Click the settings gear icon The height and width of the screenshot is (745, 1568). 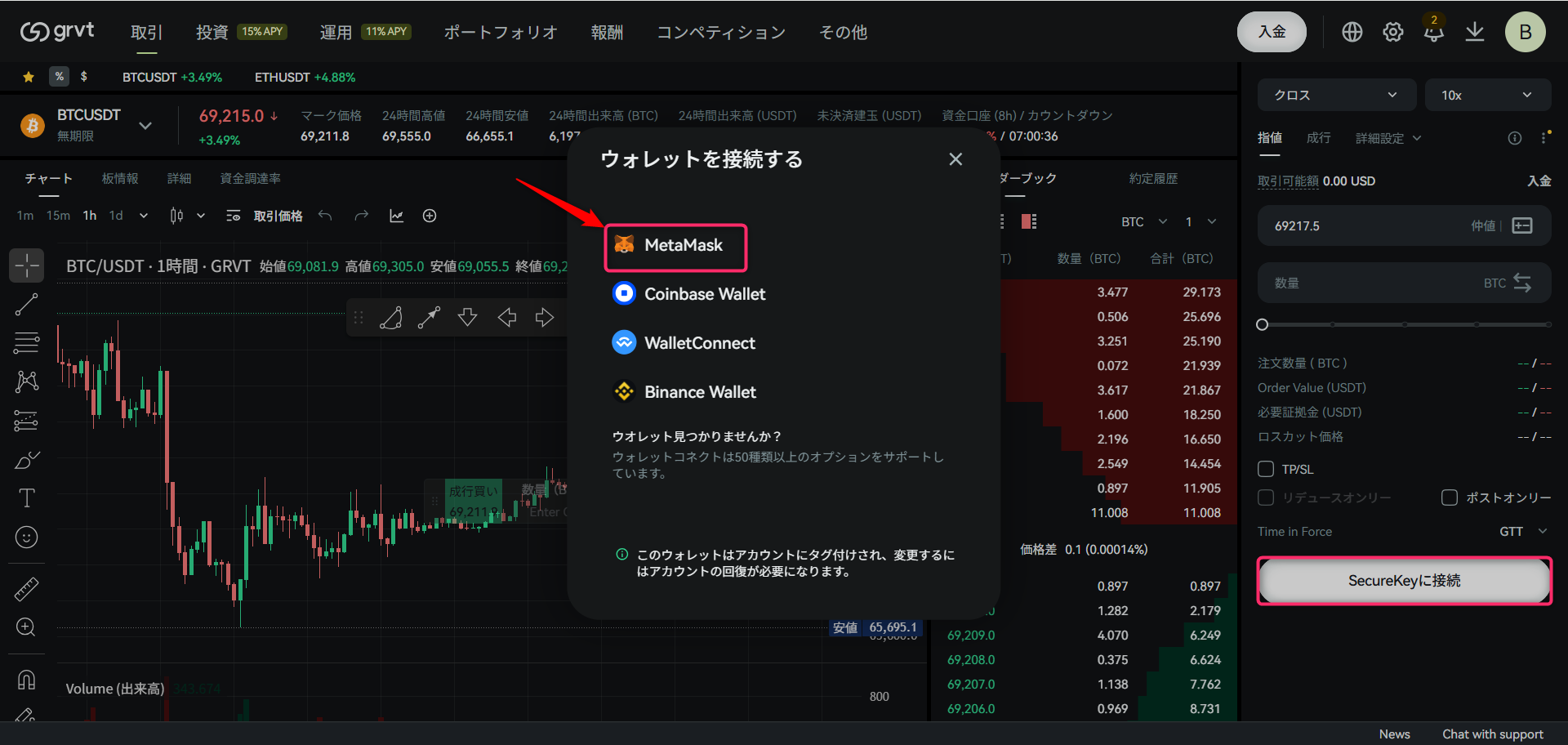point(1392,33)
